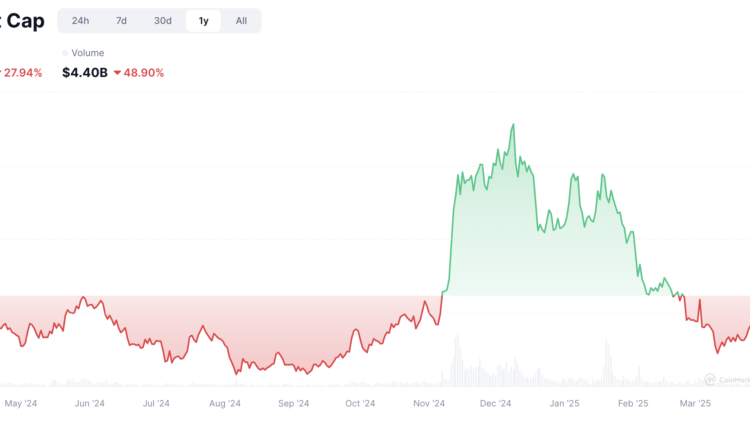Click the Aug '24 axis label
750x430 pixels.
point(225,404)
